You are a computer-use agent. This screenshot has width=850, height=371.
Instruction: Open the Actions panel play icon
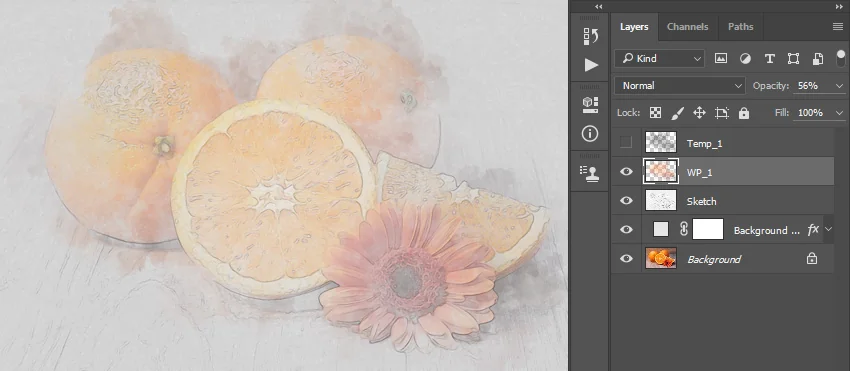click(x=591, y=65)
